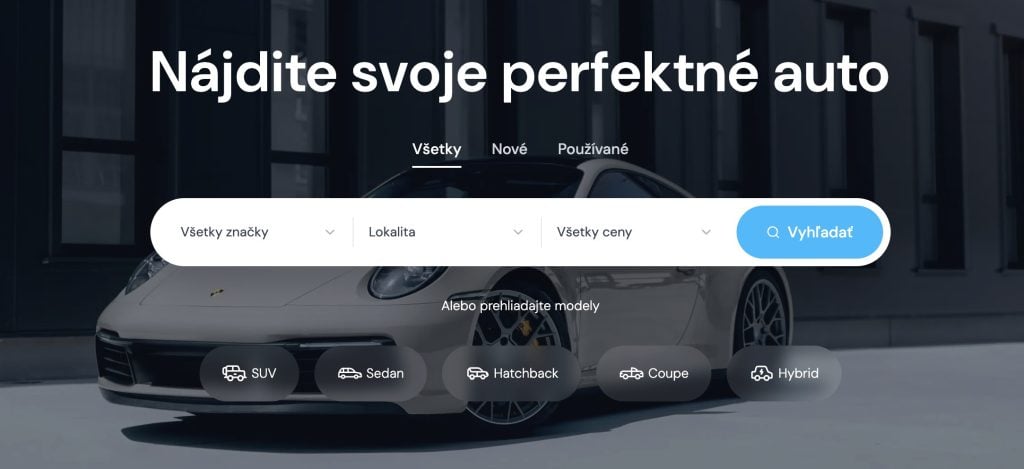The height and width of the screenshot is (469, 1024).
Task: Expand chevron next to Lokalita
Action: pos(518,233)
